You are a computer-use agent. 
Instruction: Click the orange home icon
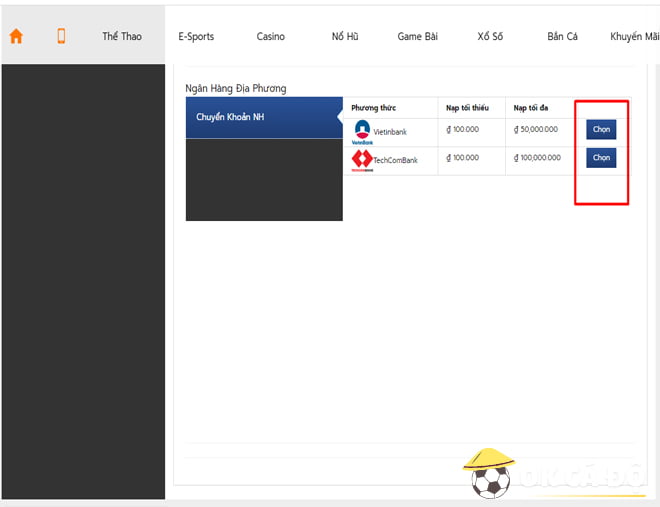point(16,36)
